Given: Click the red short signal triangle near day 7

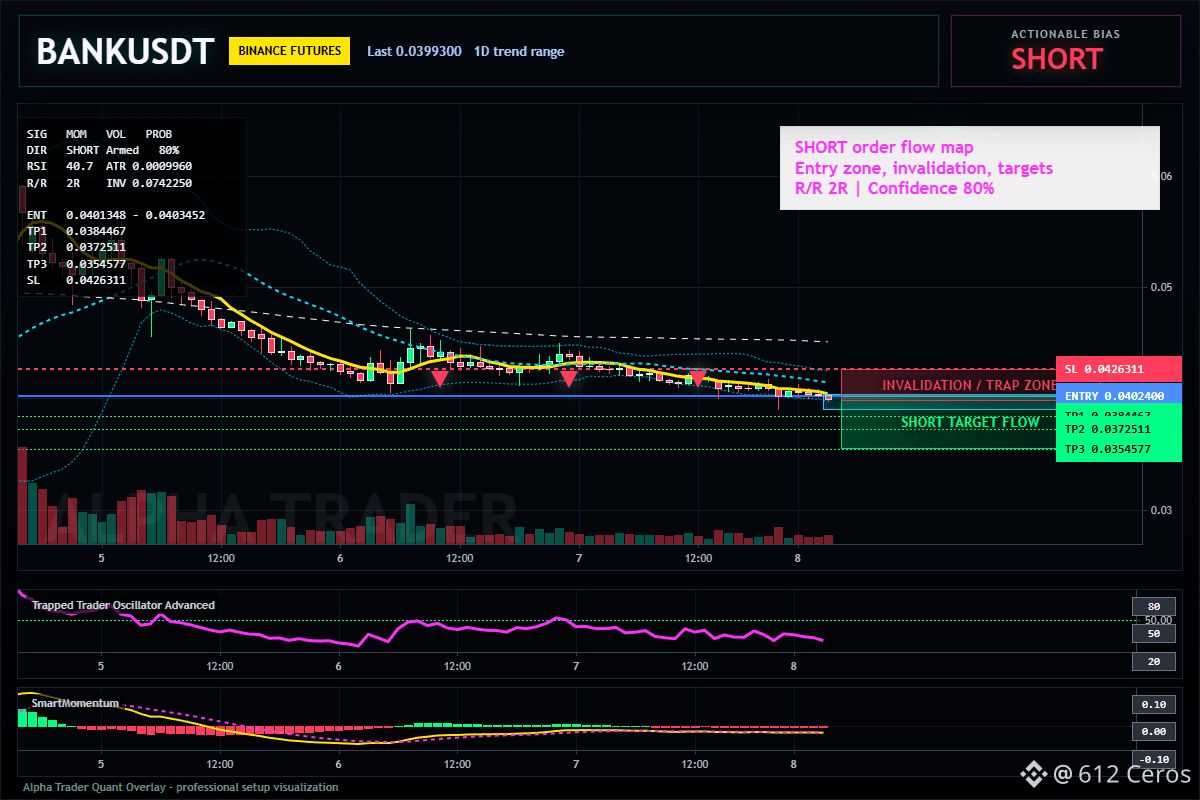Looking at the screenshot, I should click(x=568, y=379).
